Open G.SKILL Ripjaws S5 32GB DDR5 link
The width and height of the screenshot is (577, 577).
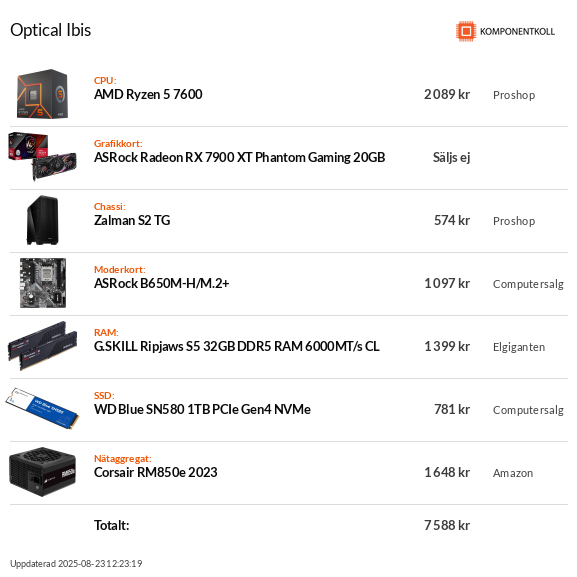tap(236, 346)
